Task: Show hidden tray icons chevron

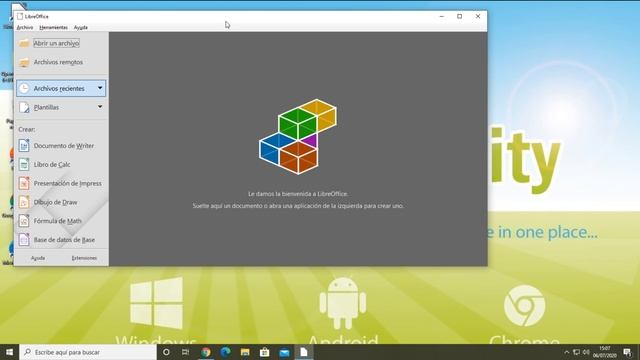Action: coord(567,352)
